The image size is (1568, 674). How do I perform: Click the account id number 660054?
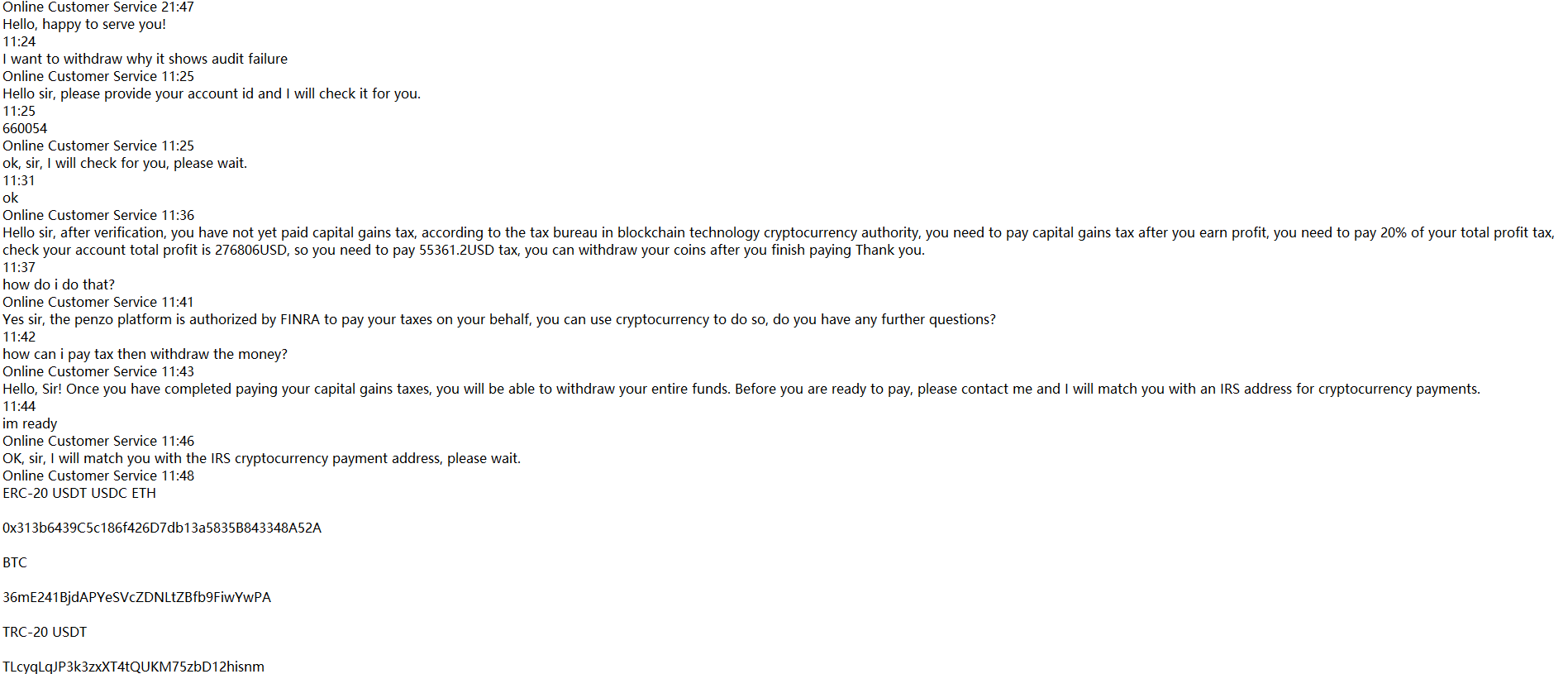click(x=25, y=128)
